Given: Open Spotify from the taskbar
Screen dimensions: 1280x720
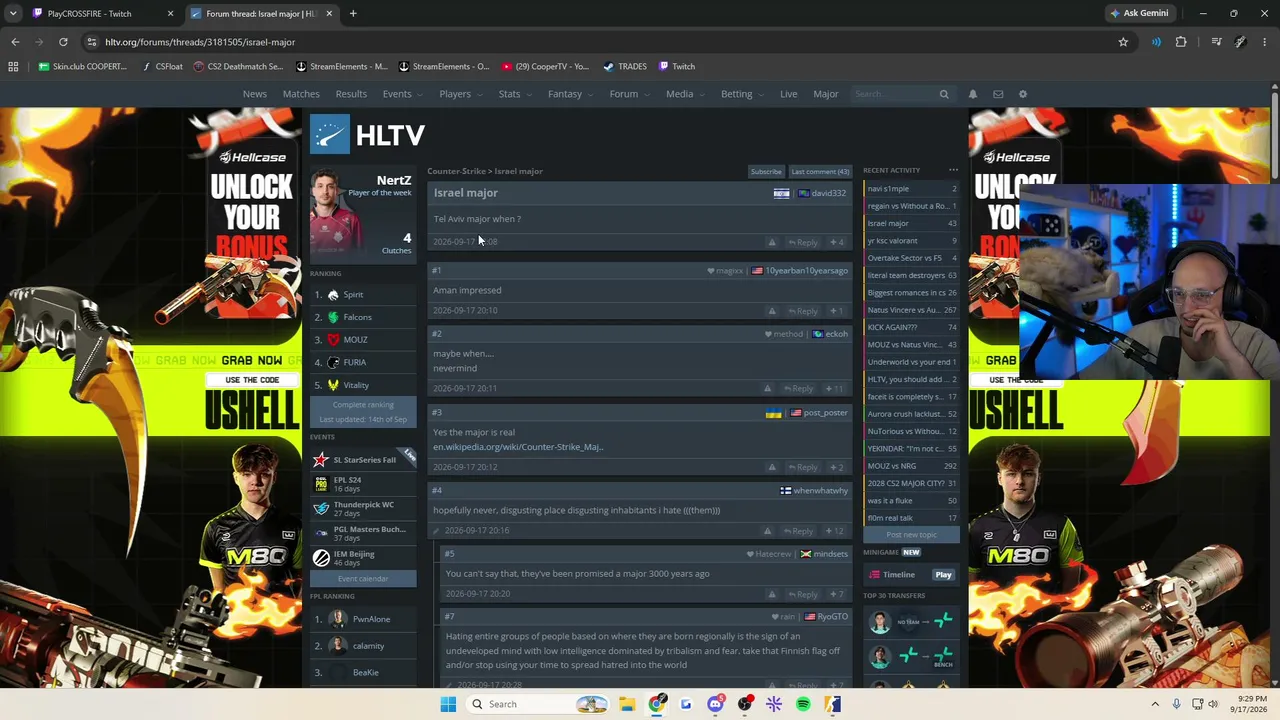Looking at the screenshot, I should [x=803, y=704].
